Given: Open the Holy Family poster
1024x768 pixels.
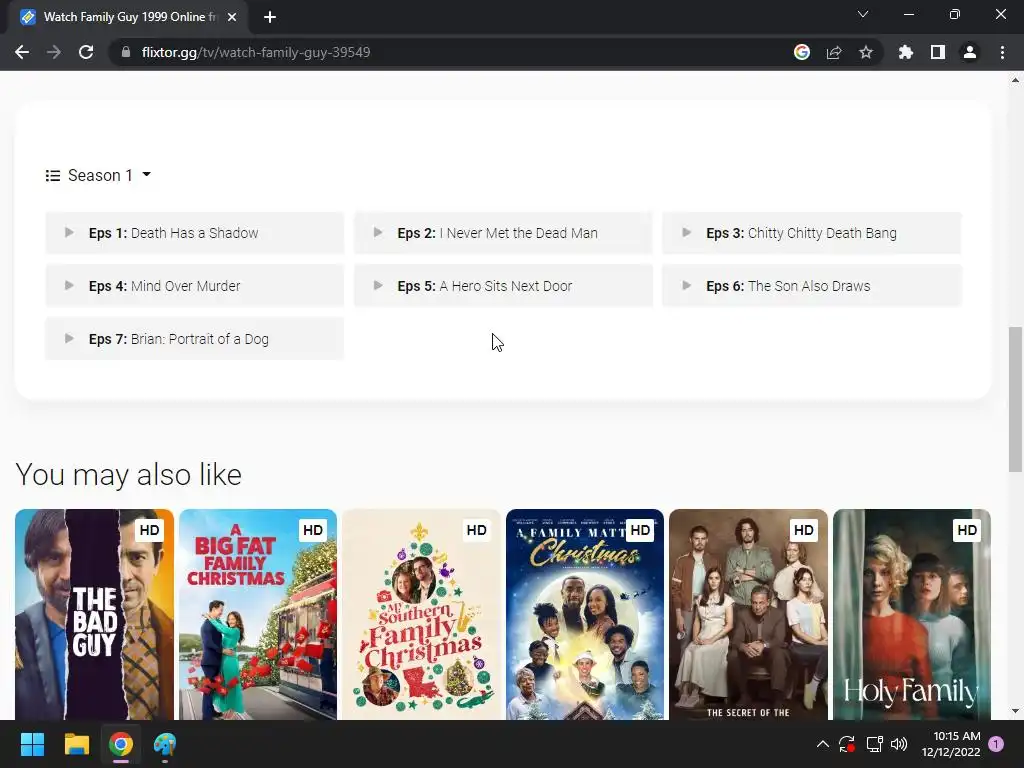Looking at the screenshot, I should click(x=912, y=615).
